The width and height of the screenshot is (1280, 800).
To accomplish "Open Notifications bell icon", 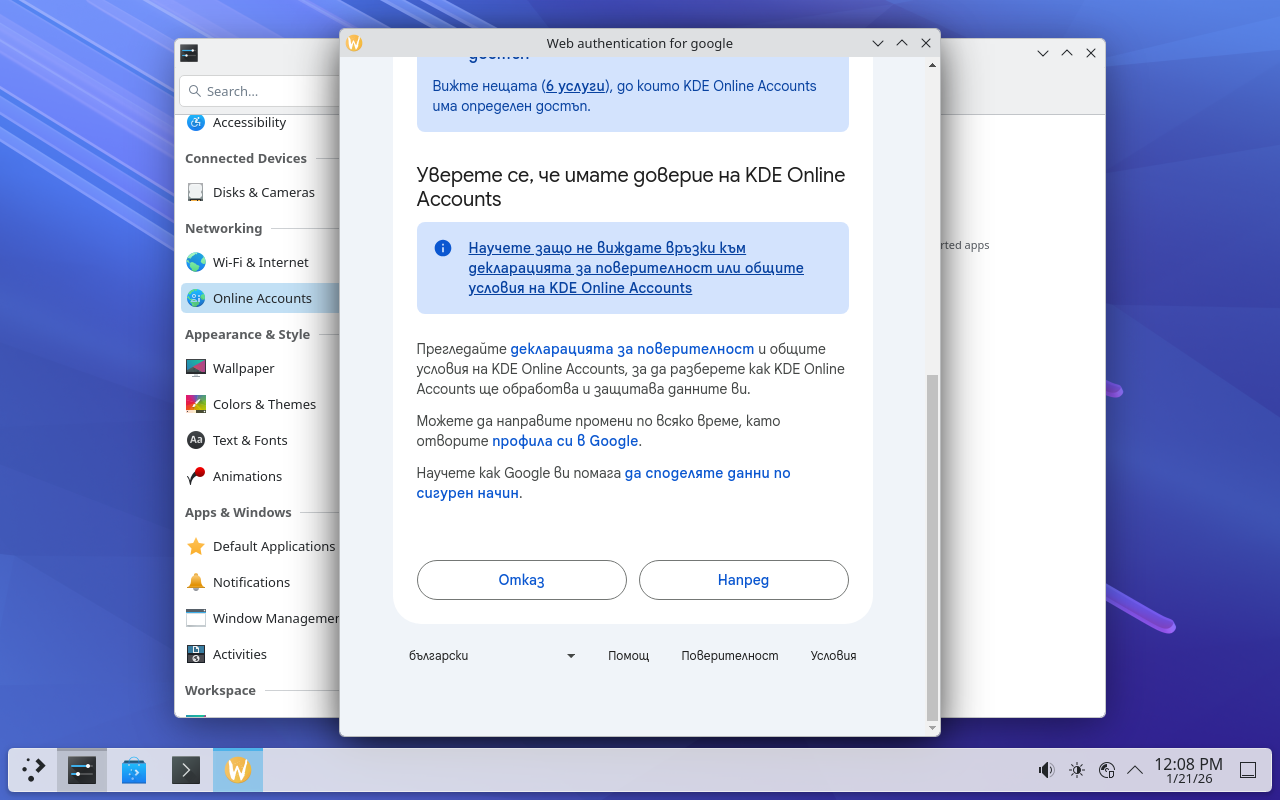I will pos(196,583).
